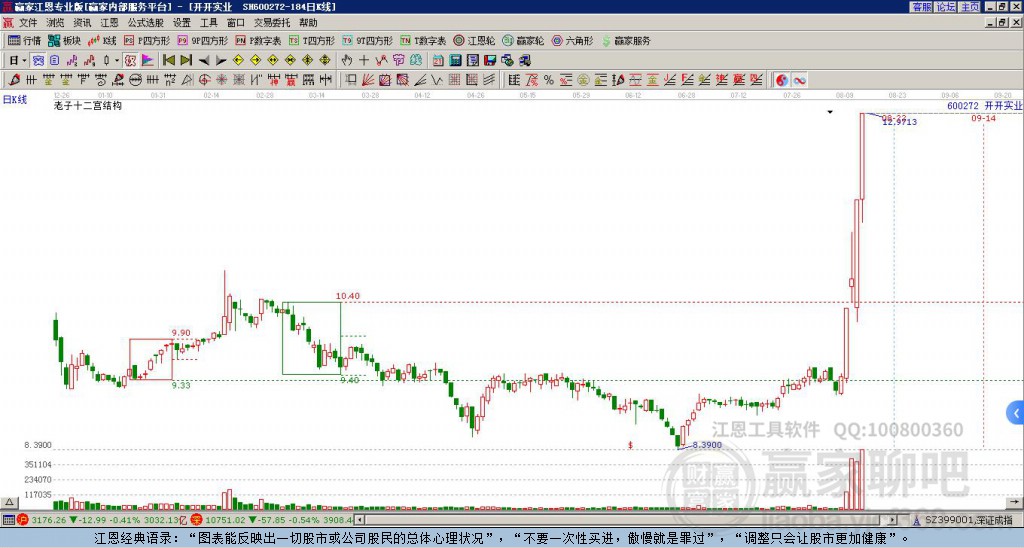Click the 12.9713 price marker
1024x548 pixels.
click(900, 122)
